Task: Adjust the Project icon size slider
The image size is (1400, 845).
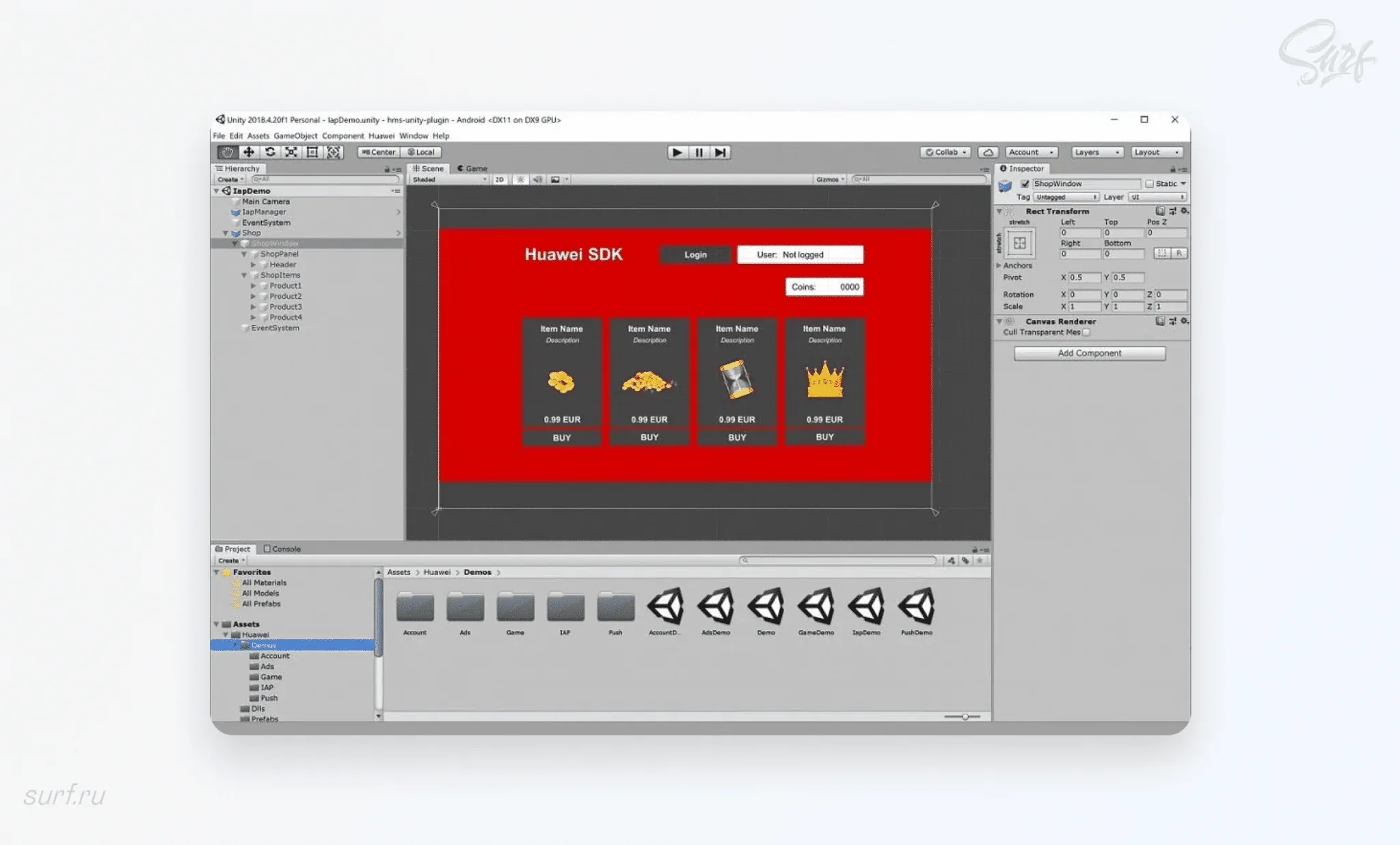Action: pos(965,716)
